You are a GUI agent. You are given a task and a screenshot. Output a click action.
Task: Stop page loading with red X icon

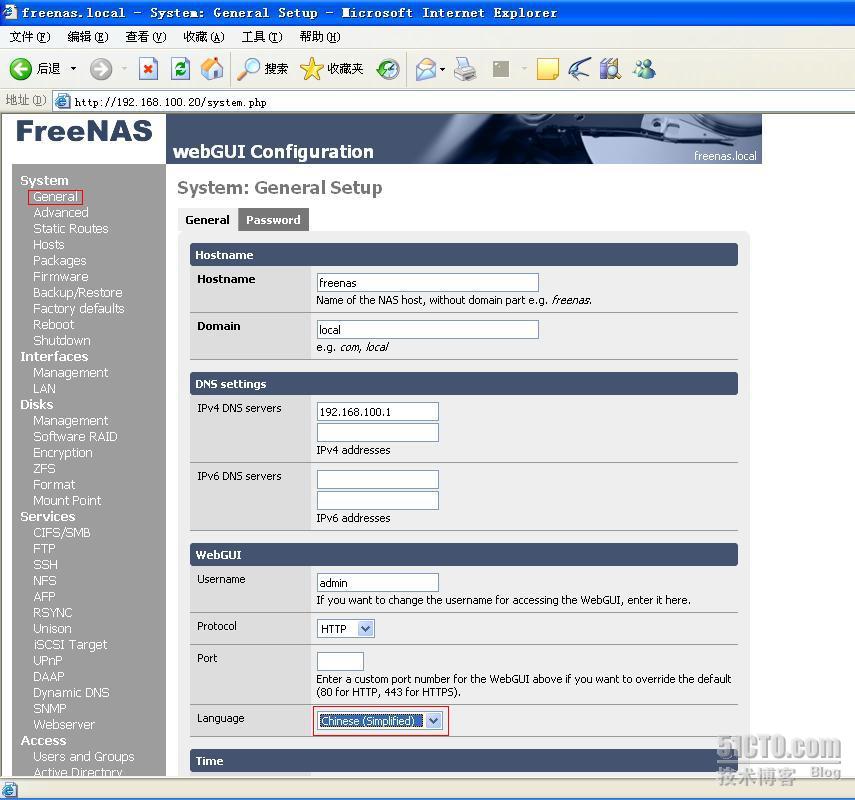point(148,69)
